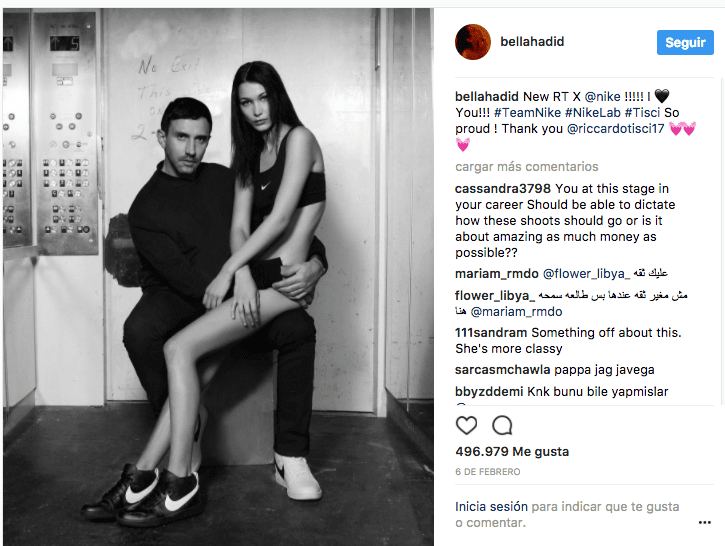The image size is (725, 546).
Task: Open the bellahadid username in header
Action: (532, 42)
